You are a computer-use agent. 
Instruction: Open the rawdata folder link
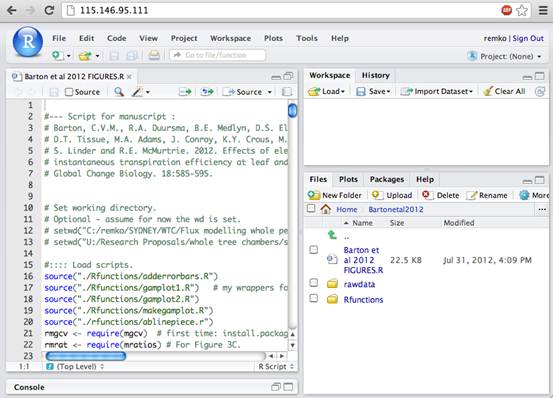(359, 284)
